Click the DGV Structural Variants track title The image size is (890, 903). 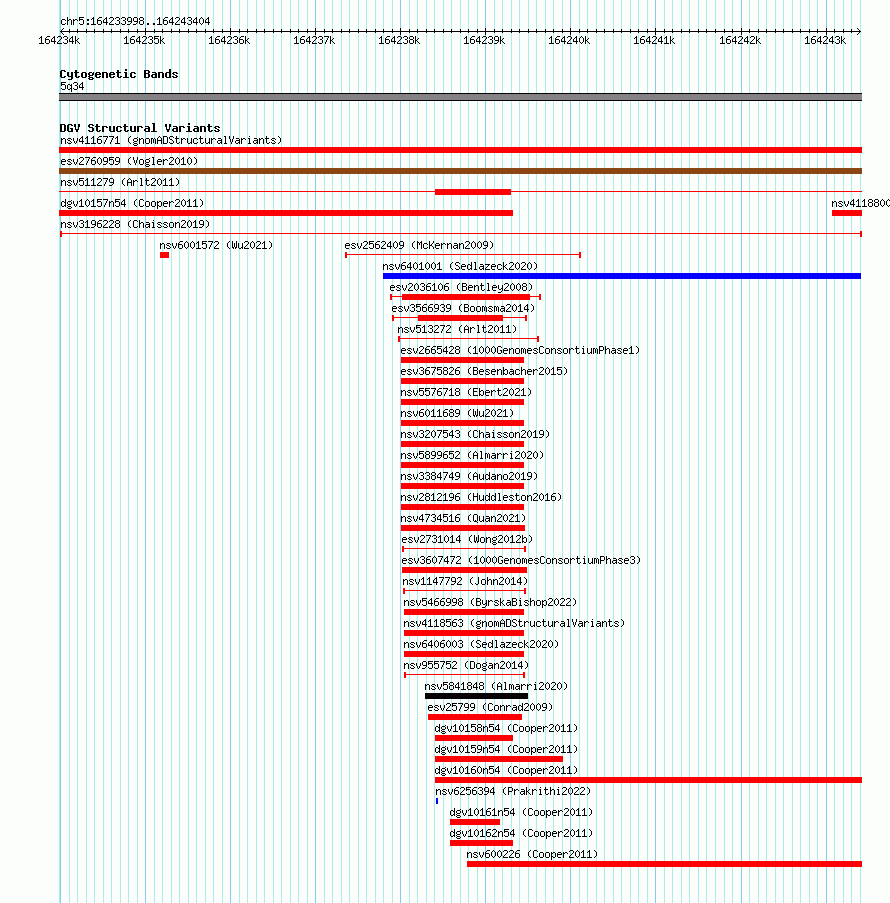[x=140, y=128]
